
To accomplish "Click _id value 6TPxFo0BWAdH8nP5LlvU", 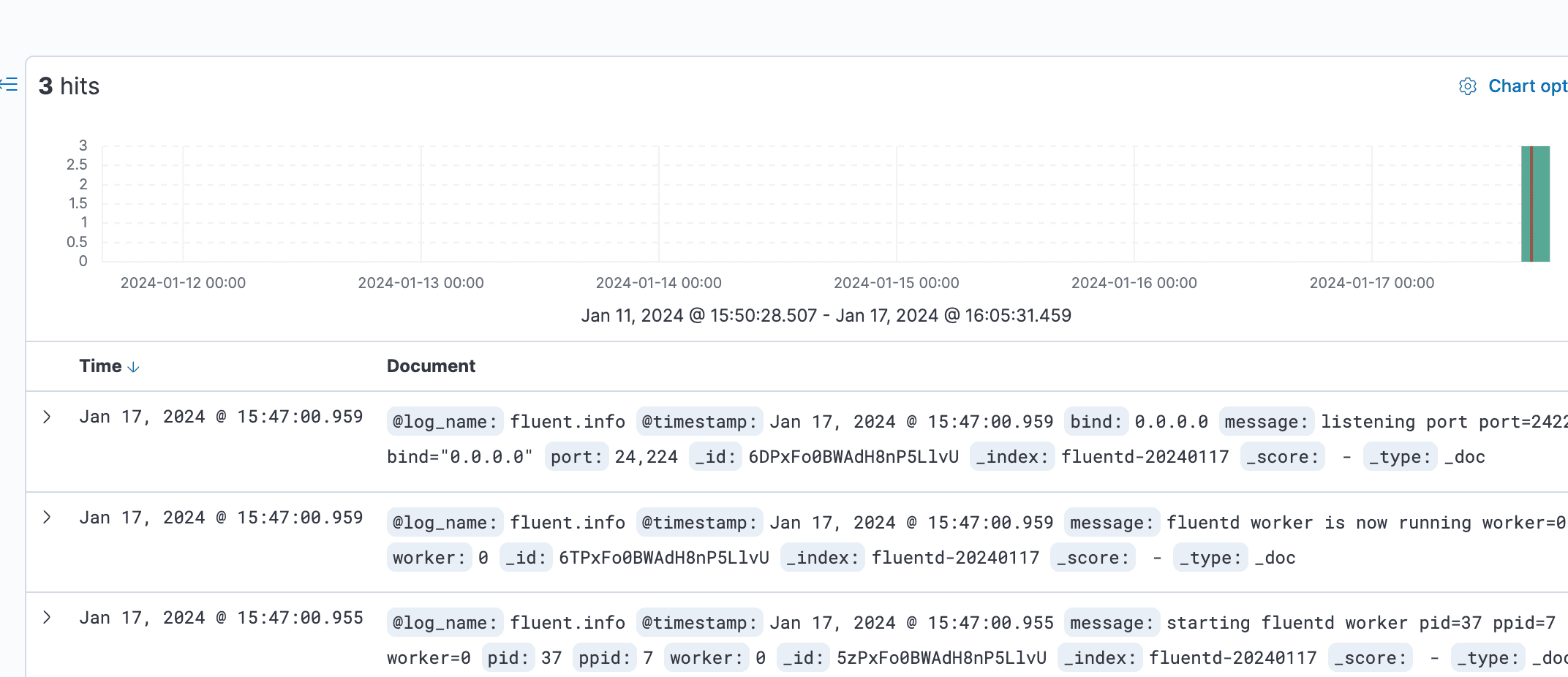I will (x=664, y=558).
